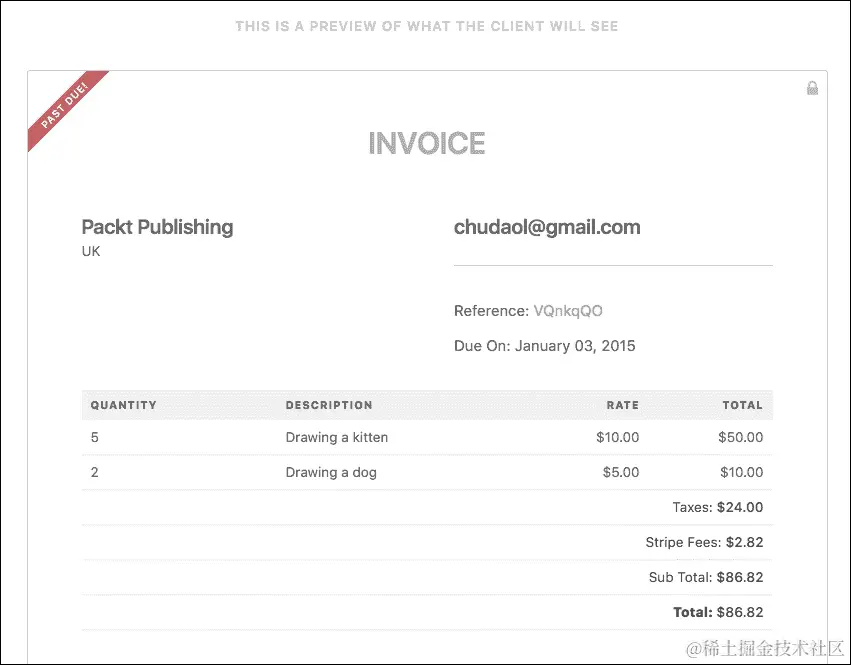Click quantity 5 in the kitten row
The height and width of the screenshot is (665, 851).
coord(94,437)
